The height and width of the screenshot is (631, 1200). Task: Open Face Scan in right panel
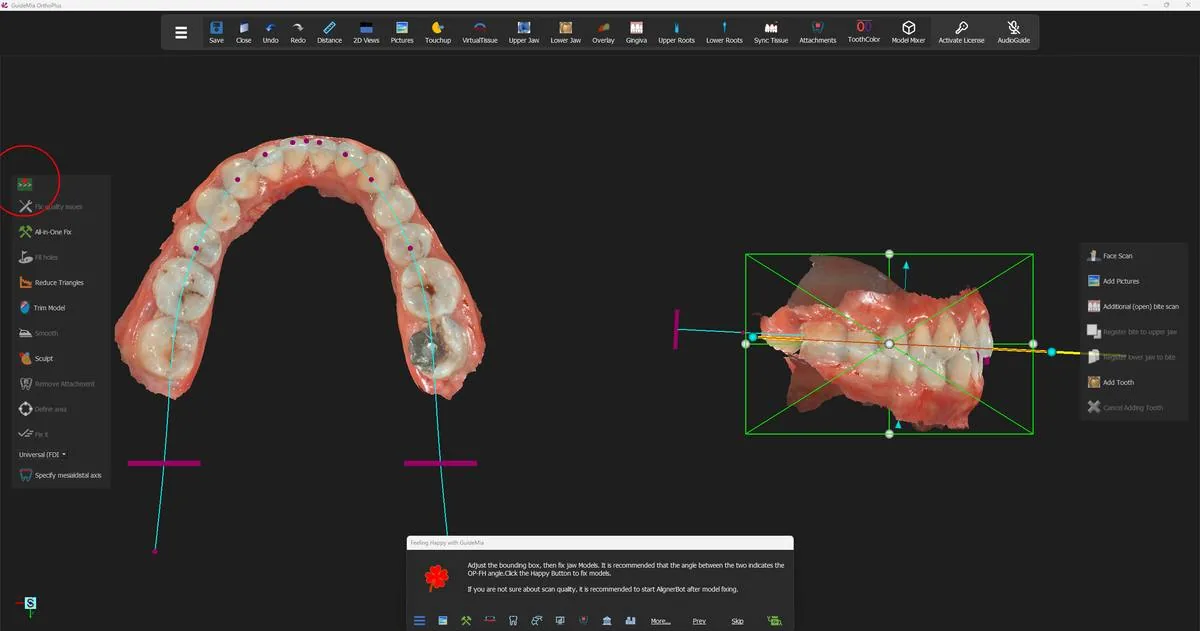pyautogui.click(x=1110, y=256)
